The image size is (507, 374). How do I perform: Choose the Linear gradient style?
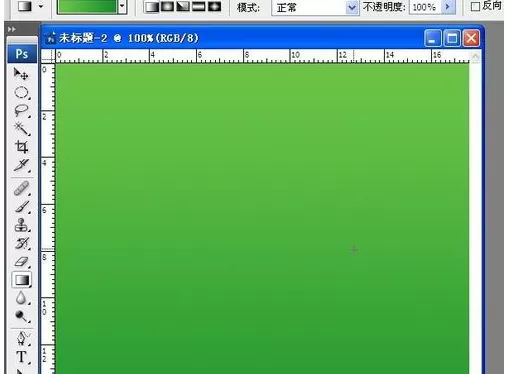click(x=152, y=6)
